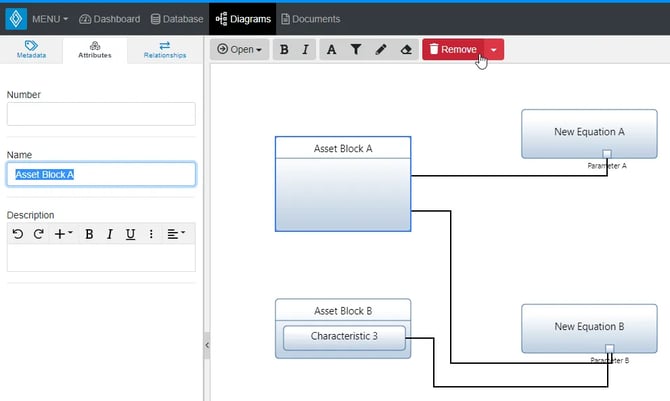Open the insert plus dropdown
Viewport: 670px width, 401px height.
pyautogui.click(x=63, y=234)
